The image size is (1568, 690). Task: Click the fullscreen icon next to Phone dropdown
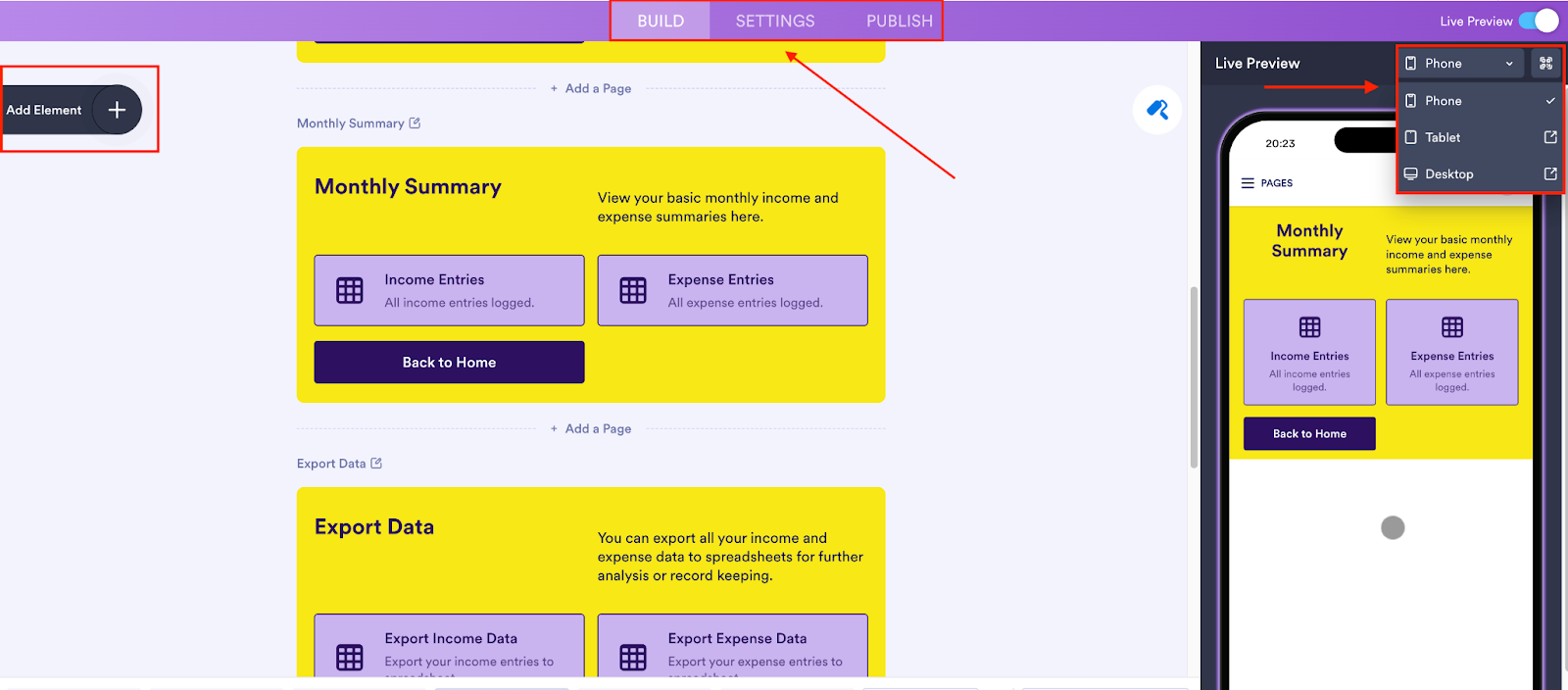coord(1545,64)
